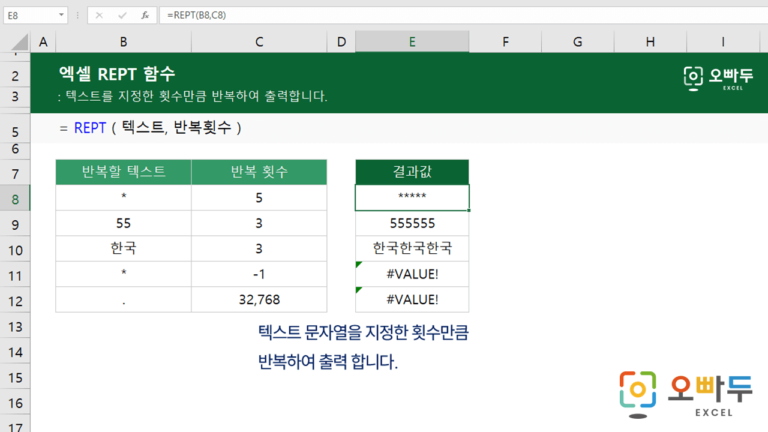Select cell C8 containing 5

(259, 198)
